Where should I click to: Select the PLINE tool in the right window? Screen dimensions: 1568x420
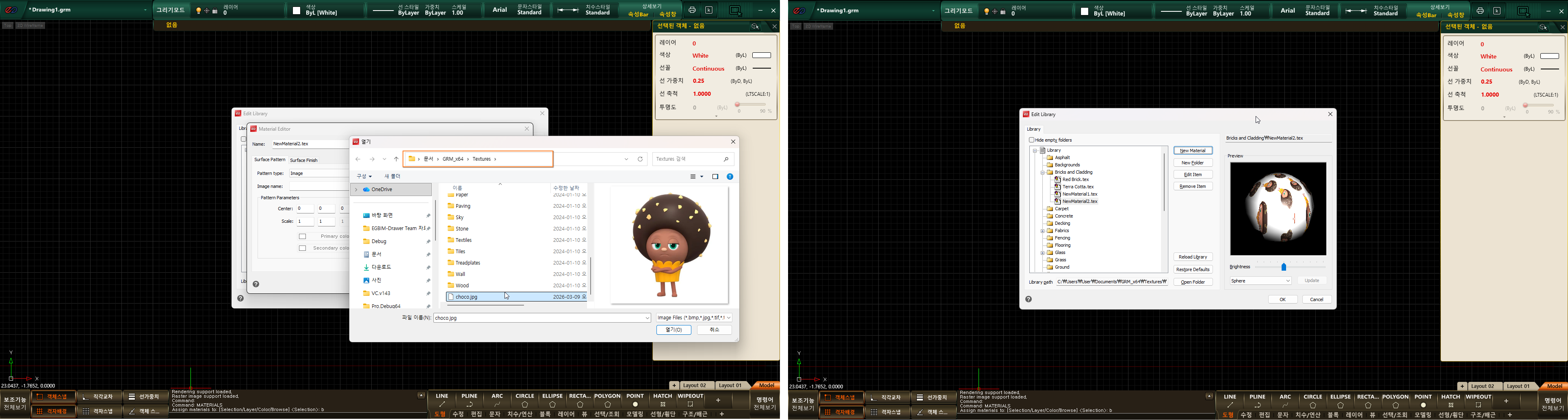tap(1258, 401)
